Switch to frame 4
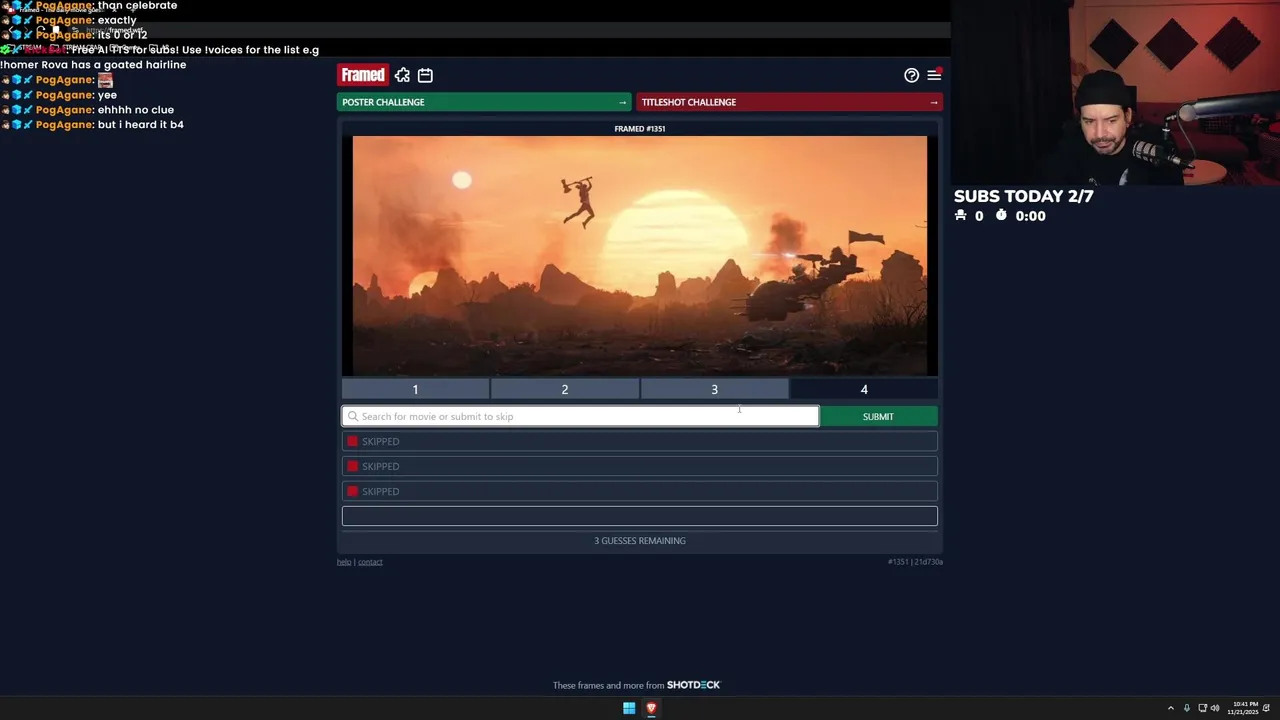1280x720 pixels. click(864, 389)
